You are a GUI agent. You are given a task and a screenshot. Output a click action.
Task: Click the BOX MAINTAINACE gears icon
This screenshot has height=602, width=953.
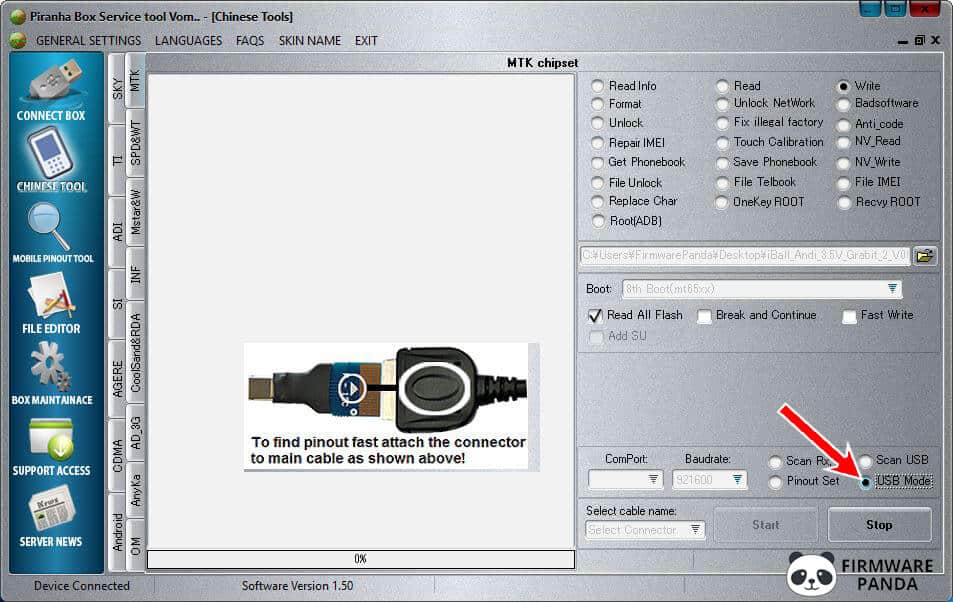click(51, 365)
